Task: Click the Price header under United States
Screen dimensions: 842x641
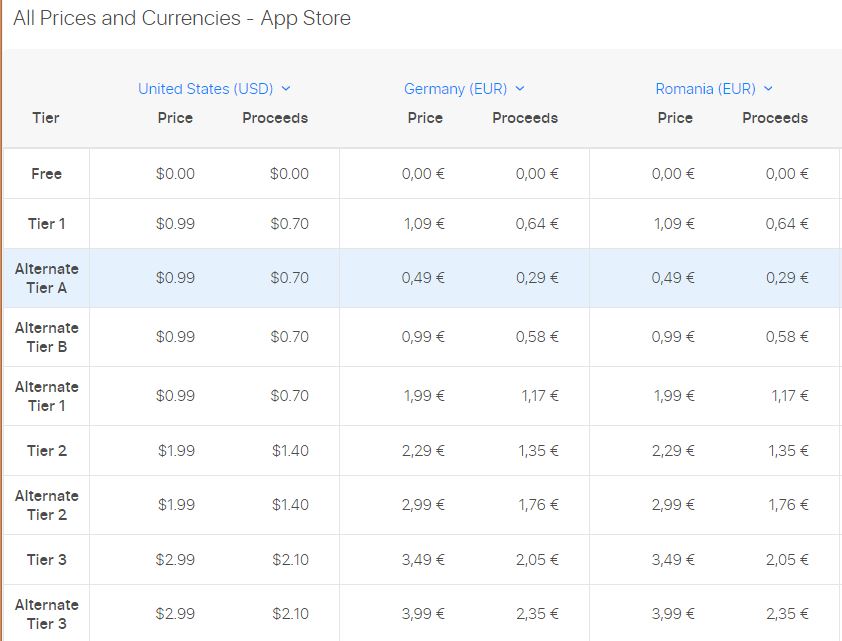Action: pyautogui.click(x=175, y=118)
